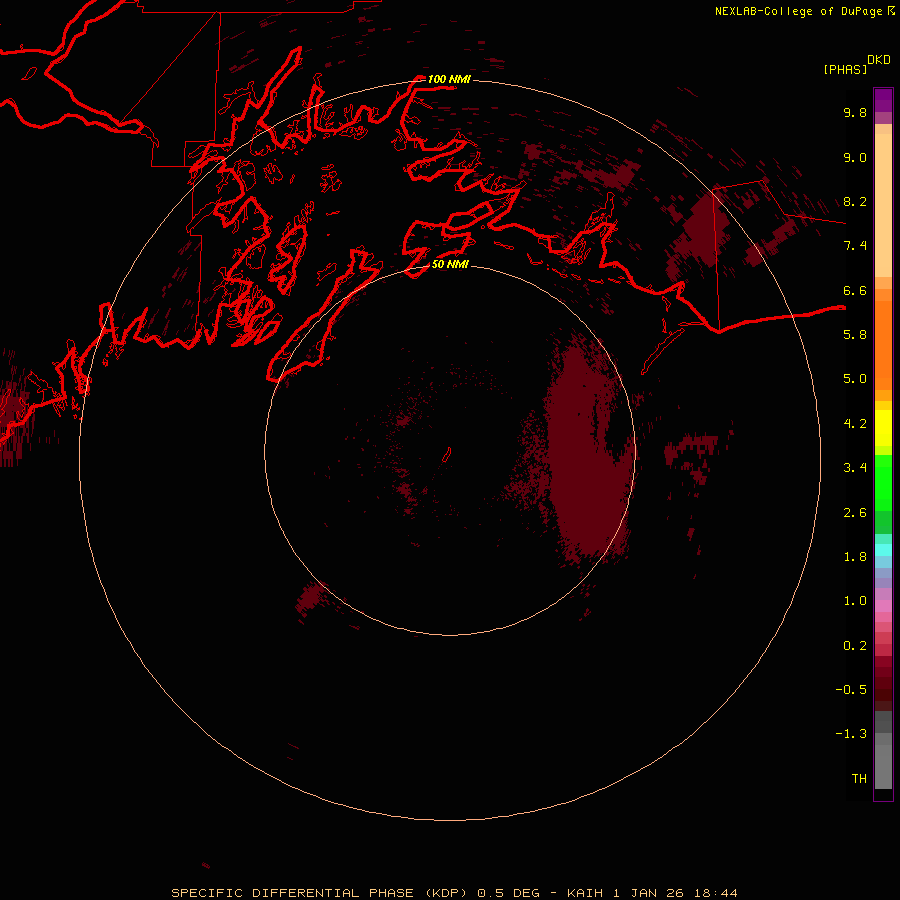900x900 pixels.
Task: Click the cyan swatch on the colorbar
Action: point(883,550)
